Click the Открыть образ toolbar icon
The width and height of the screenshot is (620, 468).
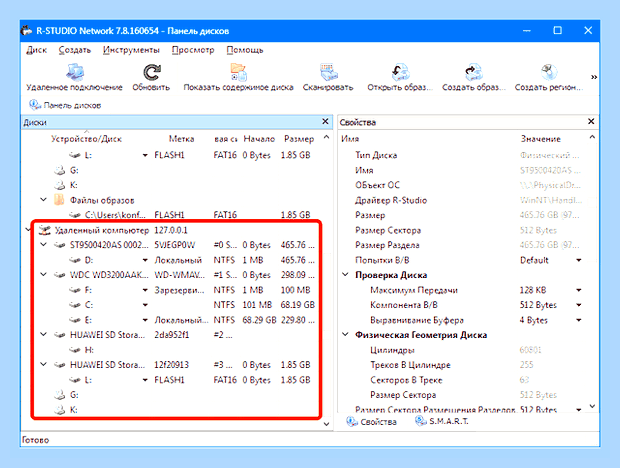click(x=400, y=72)
